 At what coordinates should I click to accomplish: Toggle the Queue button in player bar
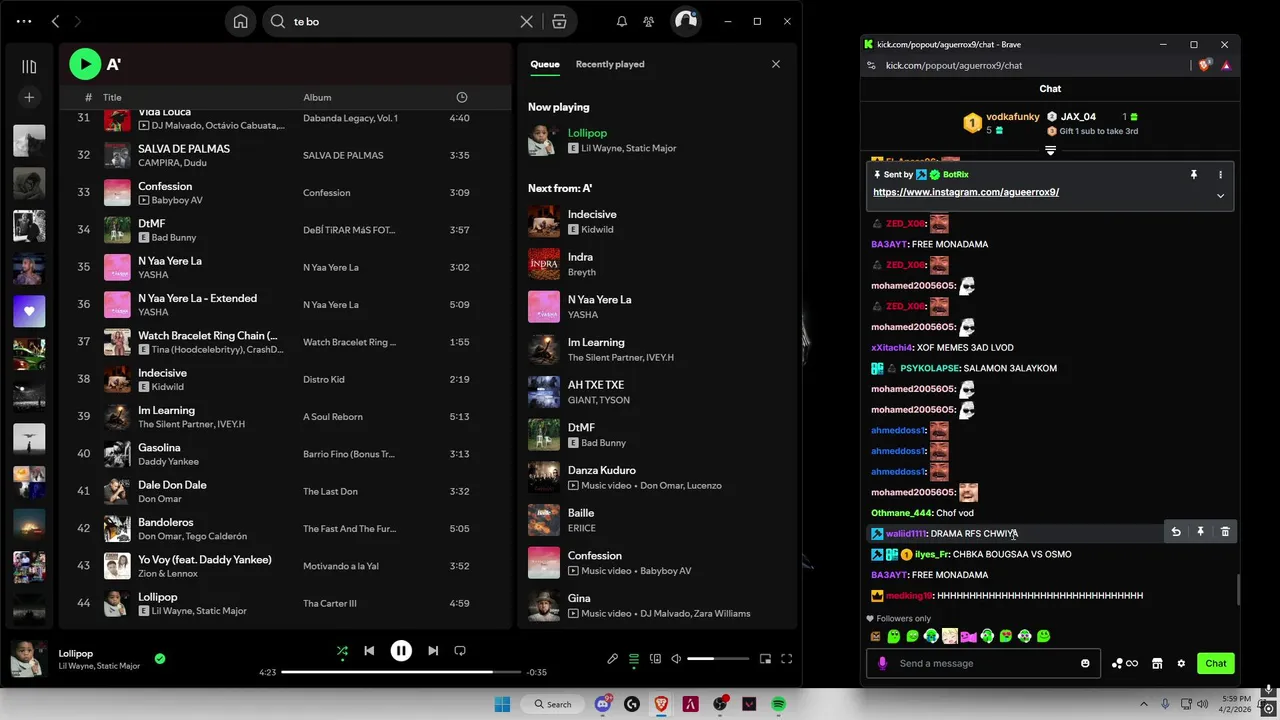point(633,658)
